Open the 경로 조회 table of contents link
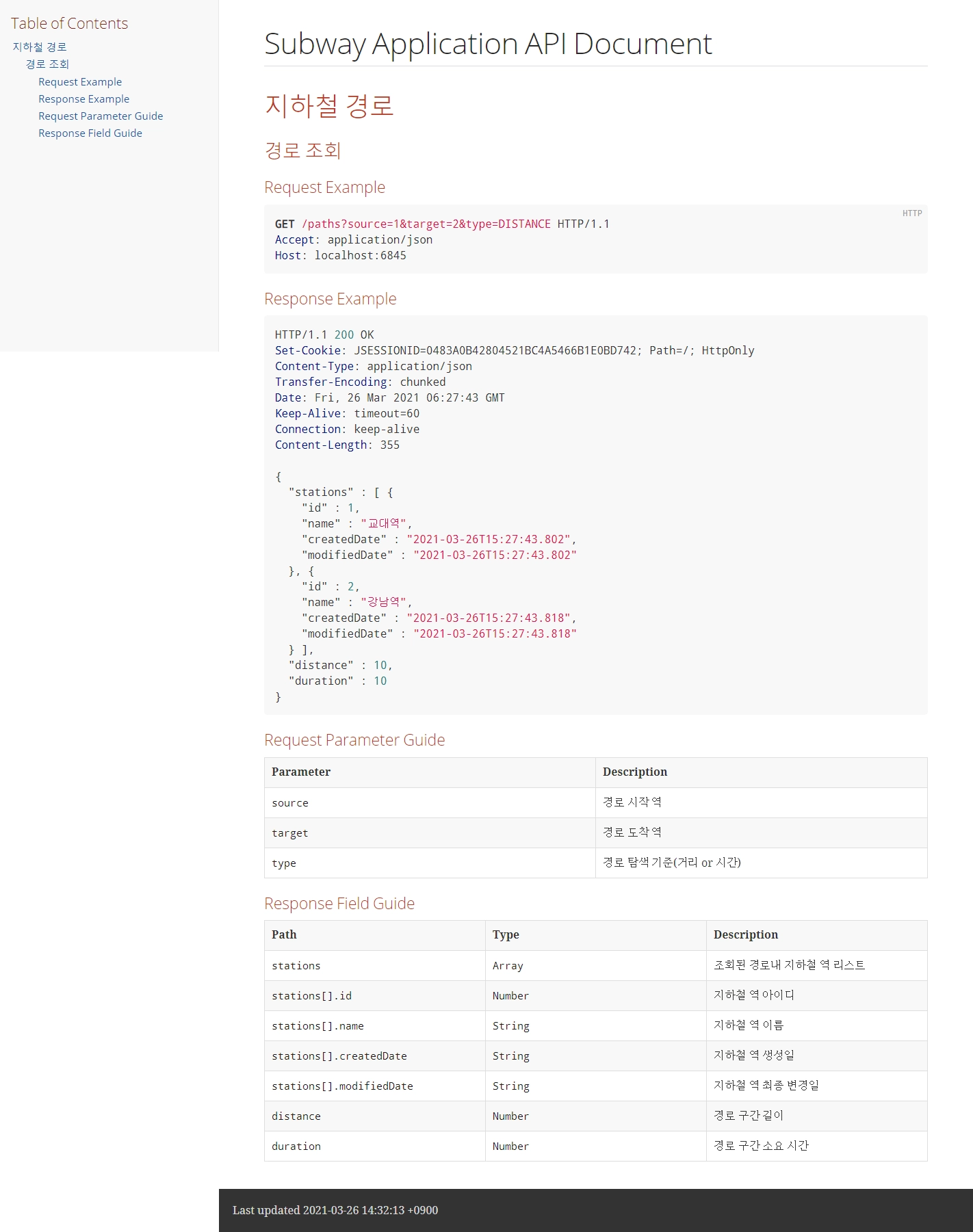 pos(47,64)
